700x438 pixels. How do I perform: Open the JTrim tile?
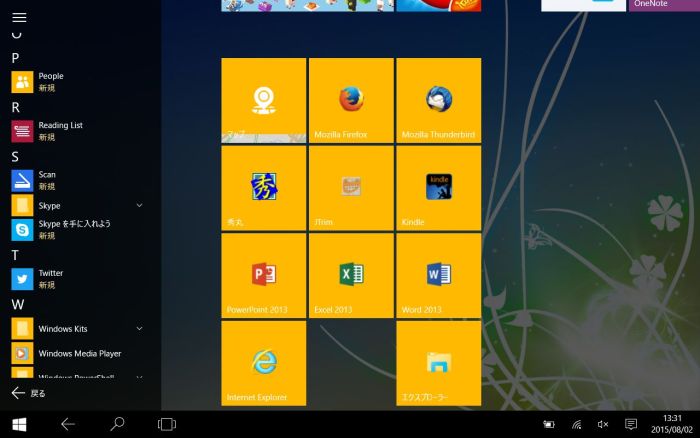351,188
